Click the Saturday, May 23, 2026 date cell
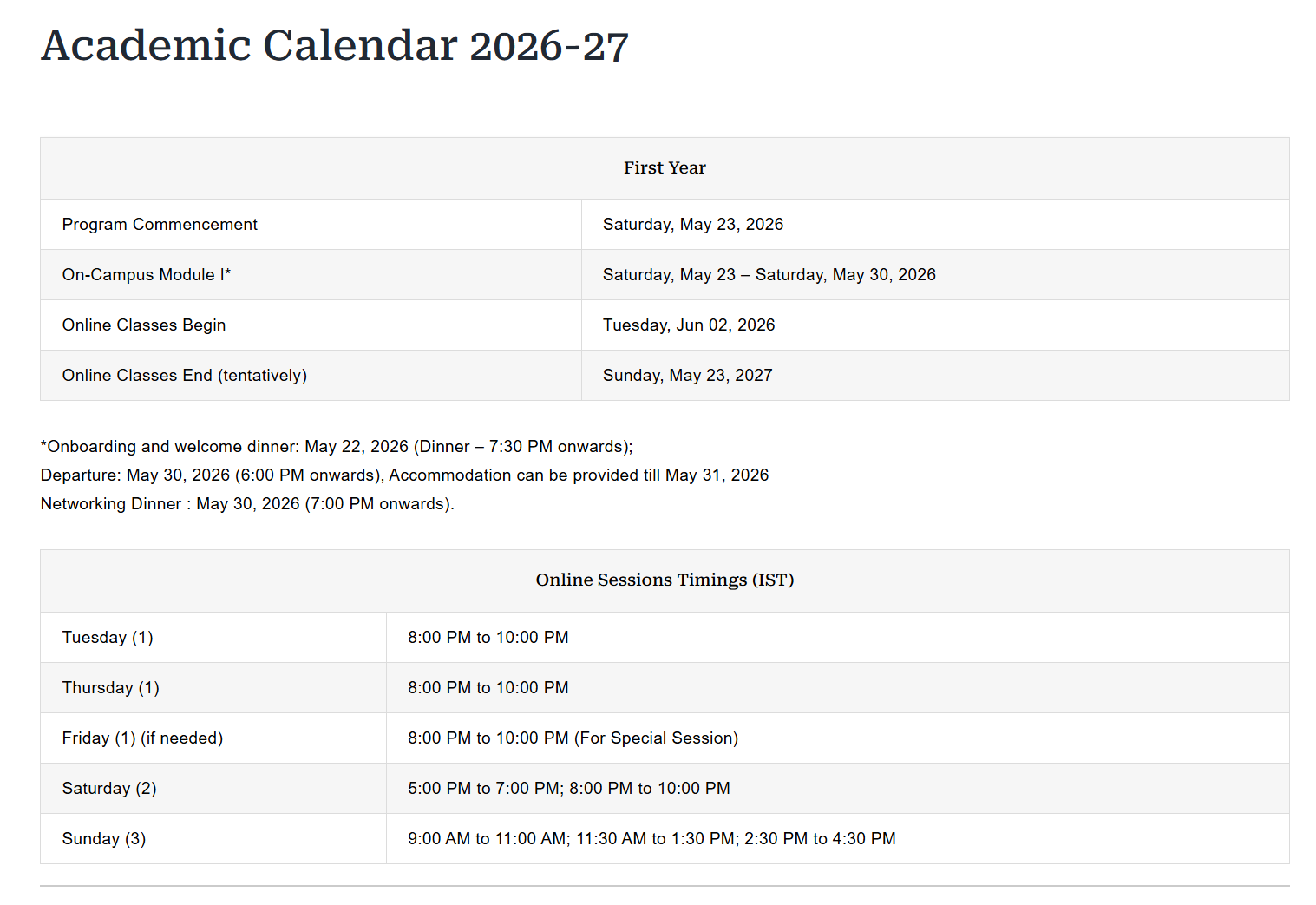This screenshot has width=1316, height=905. (692, 225)
